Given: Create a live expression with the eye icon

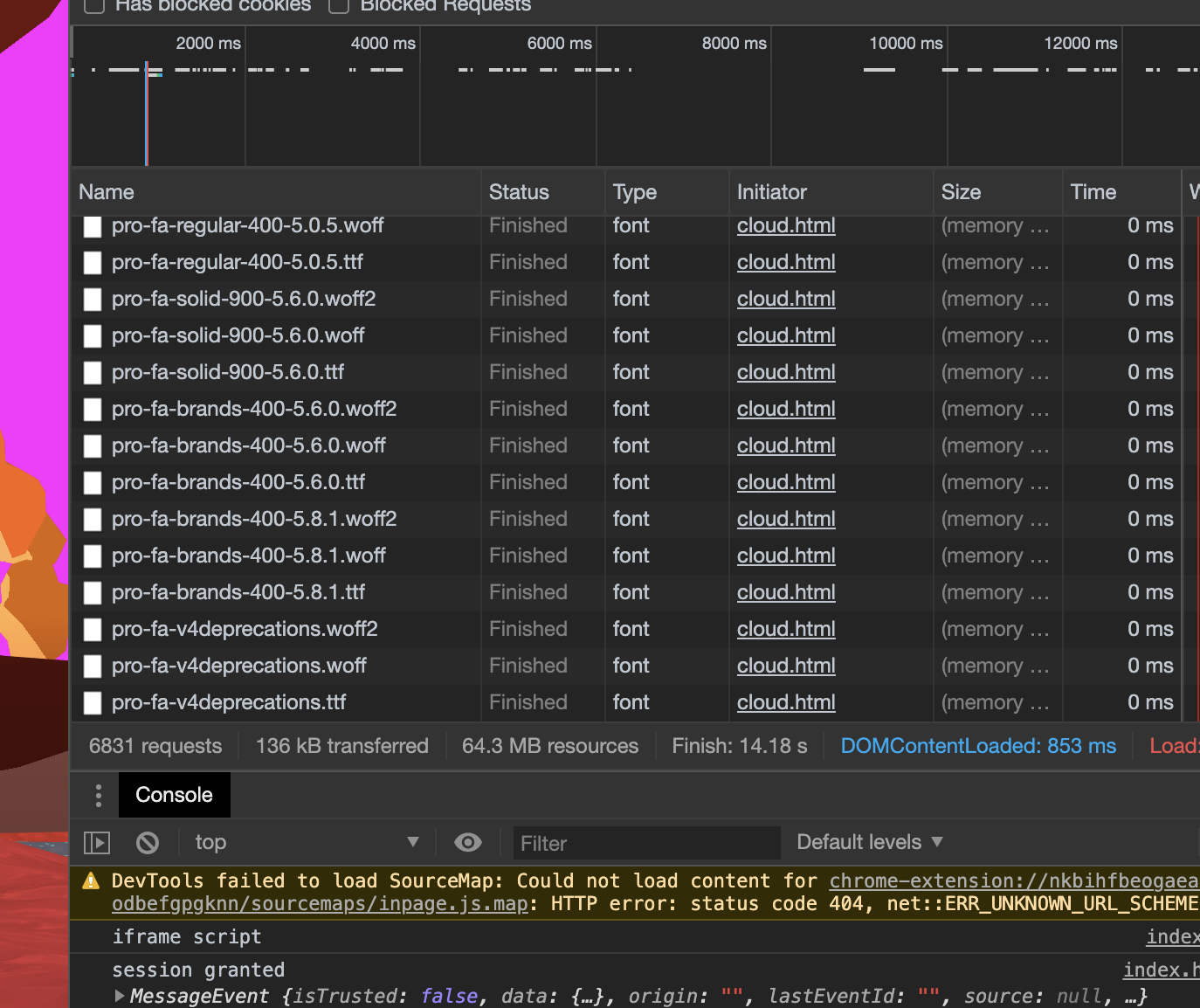Looking at the screenshot, I should 468,842.
